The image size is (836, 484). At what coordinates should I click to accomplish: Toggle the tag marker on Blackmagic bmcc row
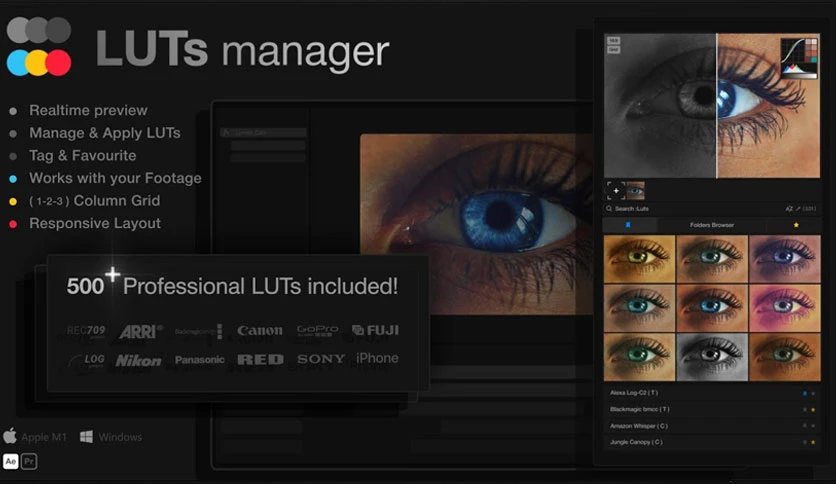coord(805,410)
